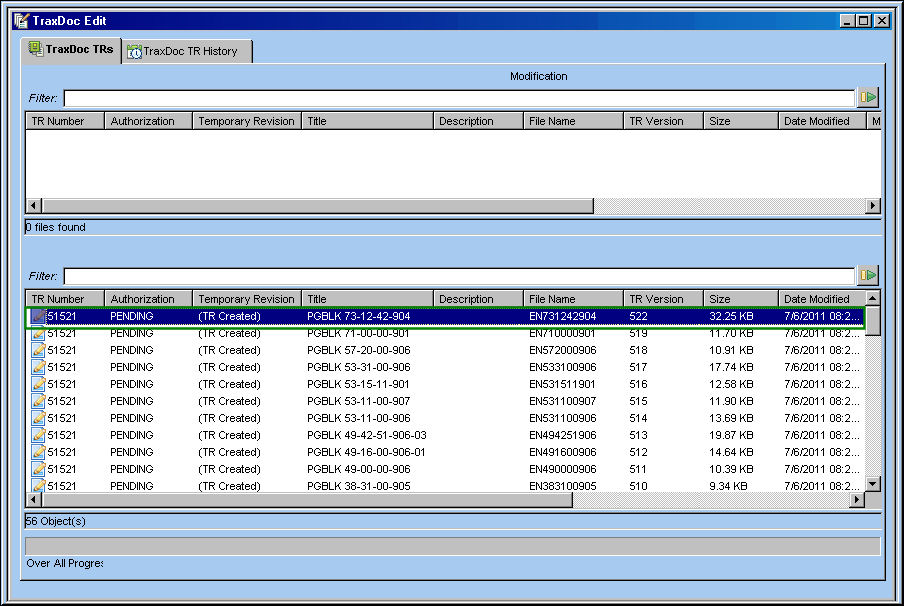904x606 pixels.
Task: Click the '0 files found' status text
Action: 55,227
